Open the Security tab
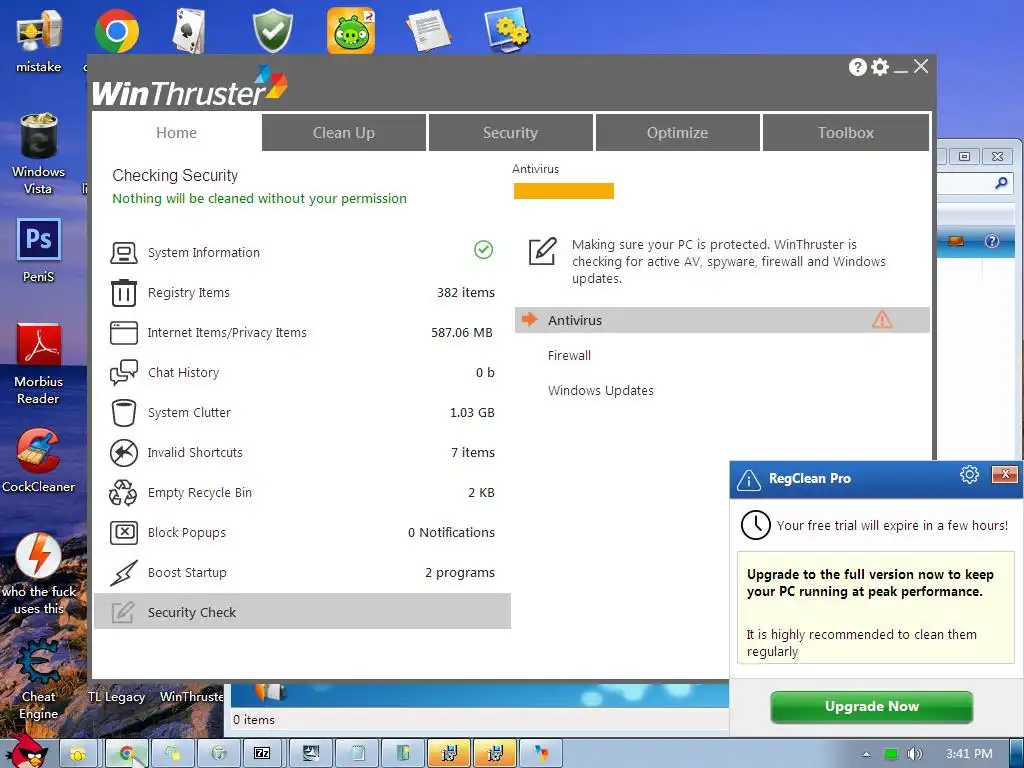This screenshot has width=1024, height=768. click(511, 133)
